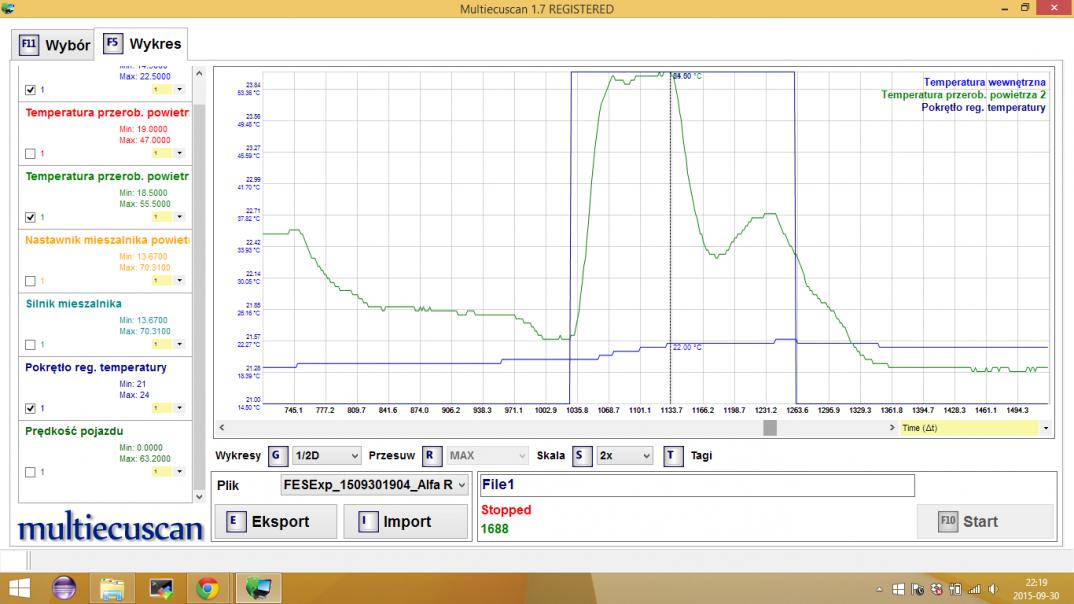Click the T Tagi key icon
1074x604 pixels.
click(673, 455)
